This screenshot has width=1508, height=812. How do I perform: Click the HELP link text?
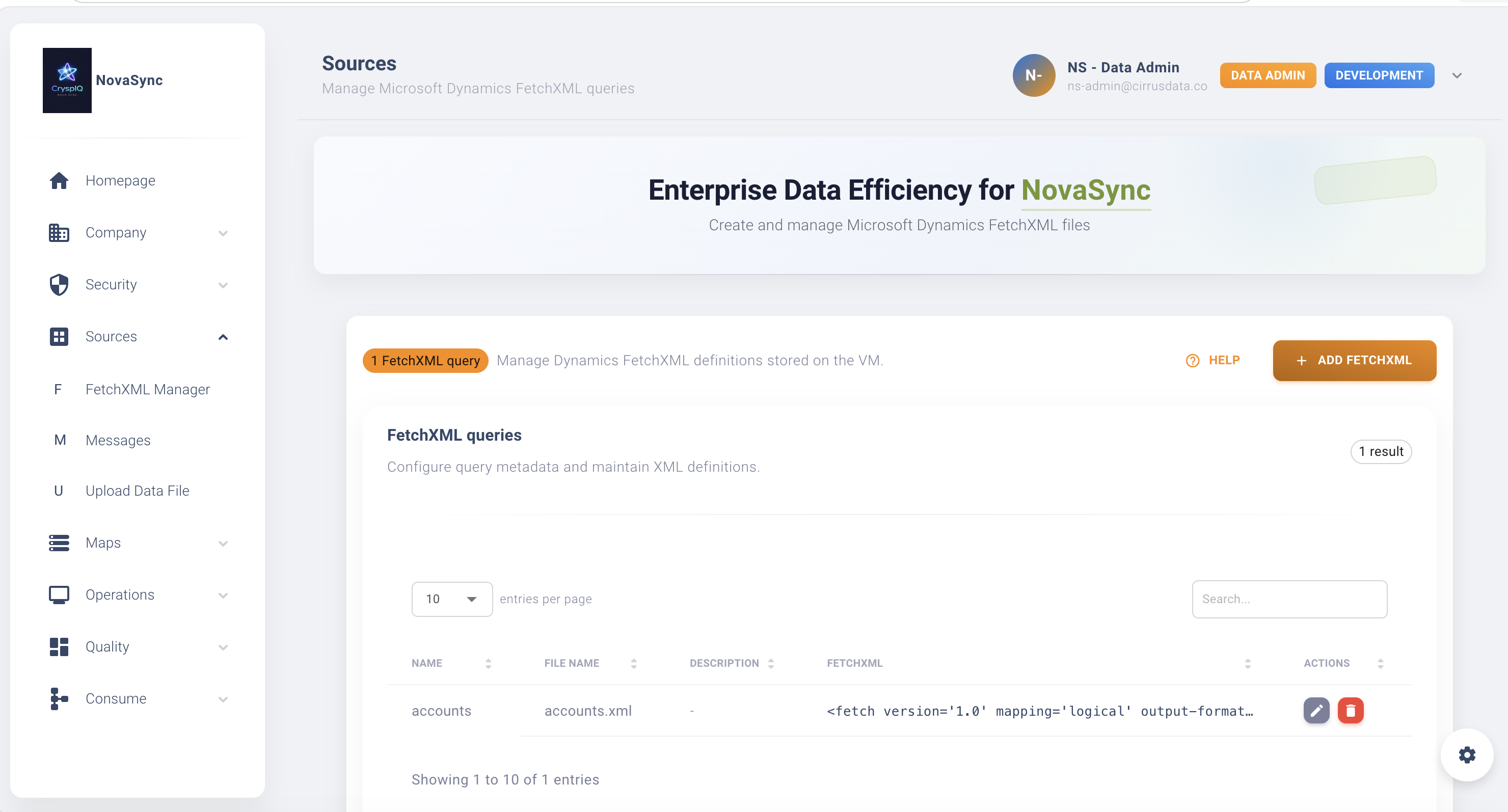(1224, 360)
